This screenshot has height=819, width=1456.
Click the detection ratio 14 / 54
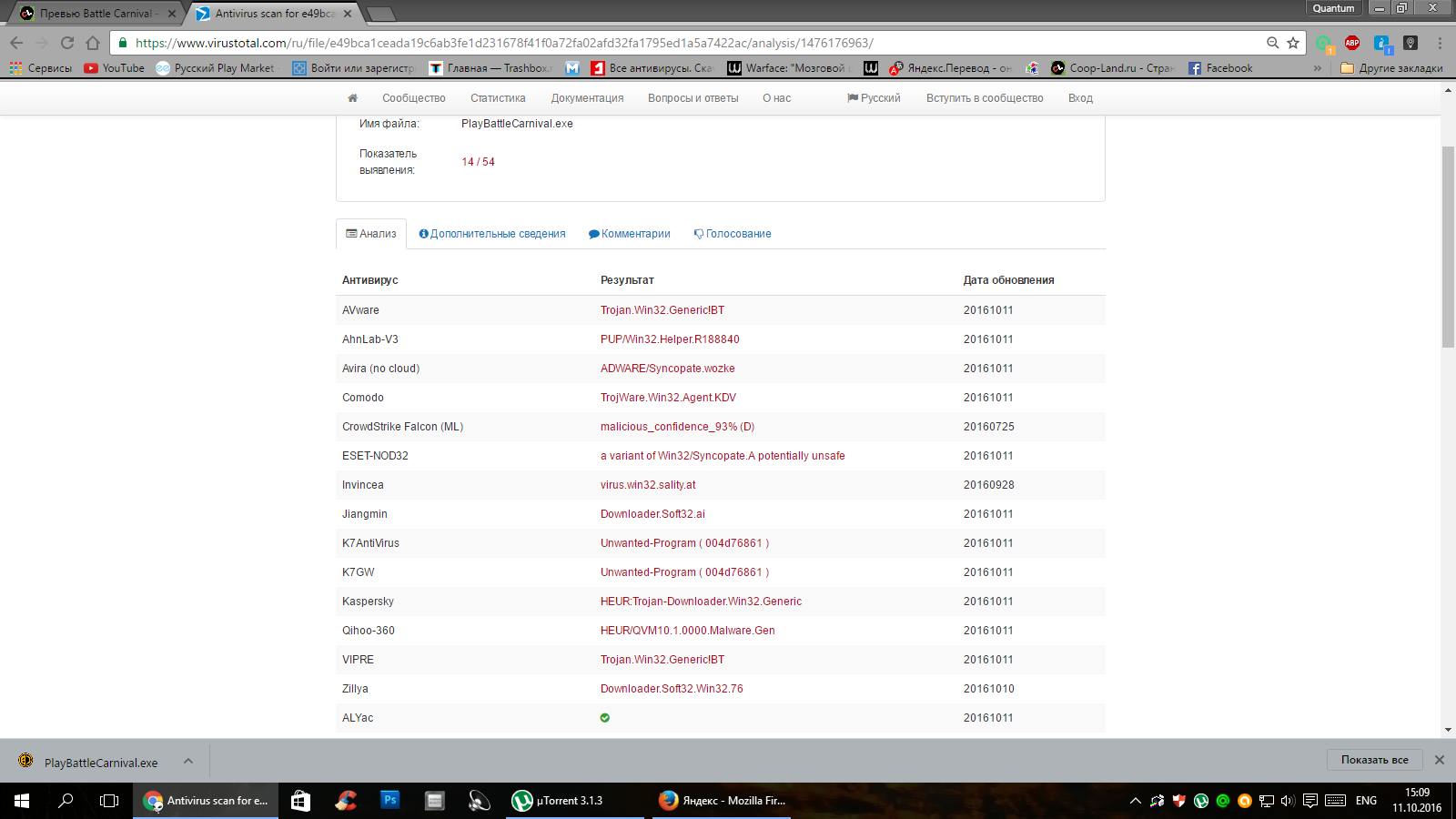[478, 162]
